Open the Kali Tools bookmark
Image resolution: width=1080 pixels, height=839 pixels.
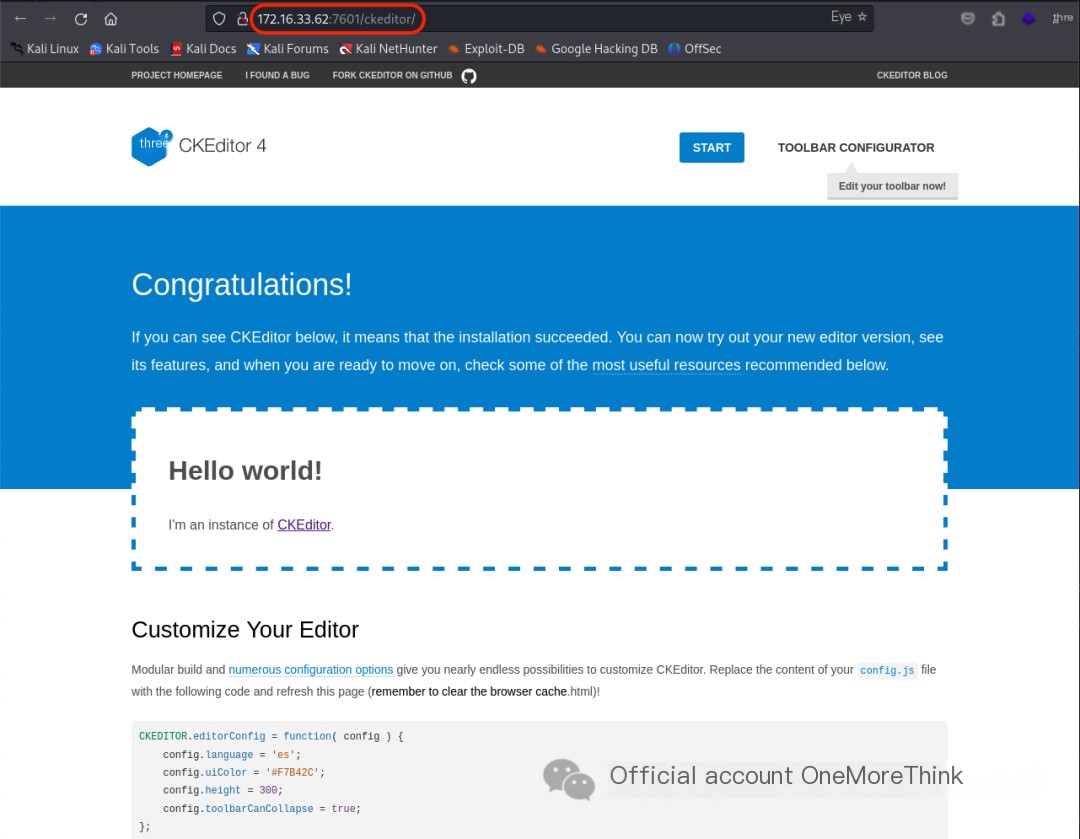[x=125, y=48]
